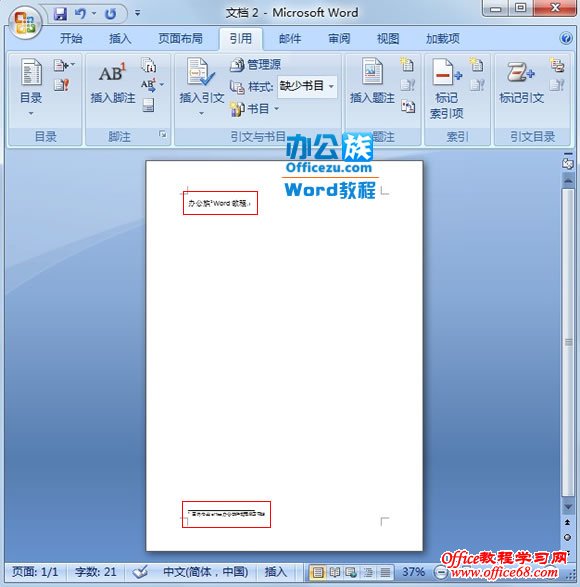Open the 目录 table of contents menu
The image size is (580, 587).
click(31, 87)
